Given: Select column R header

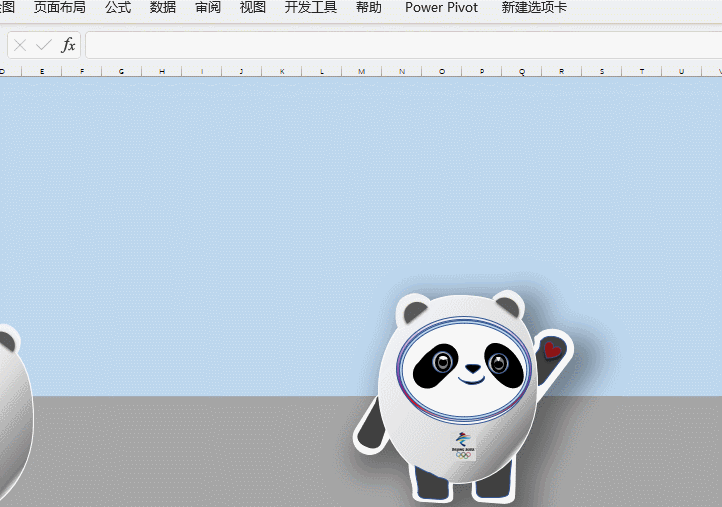Looking at the screenshot, I should [x=561, y=71].
